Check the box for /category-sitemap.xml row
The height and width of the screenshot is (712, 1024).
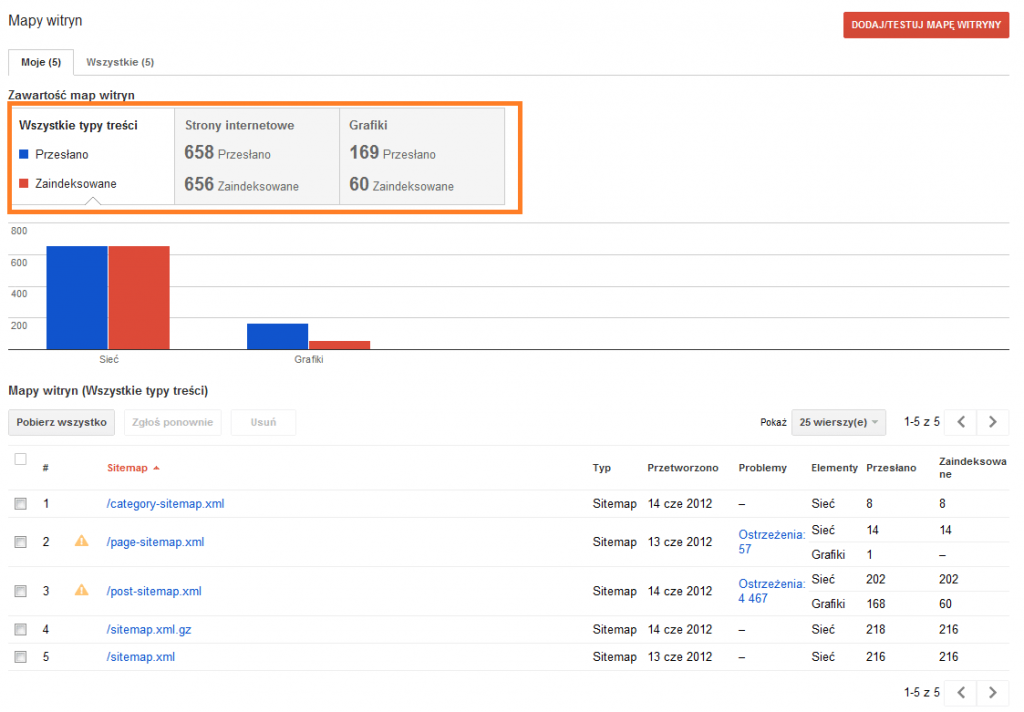[x=21, y=504]
